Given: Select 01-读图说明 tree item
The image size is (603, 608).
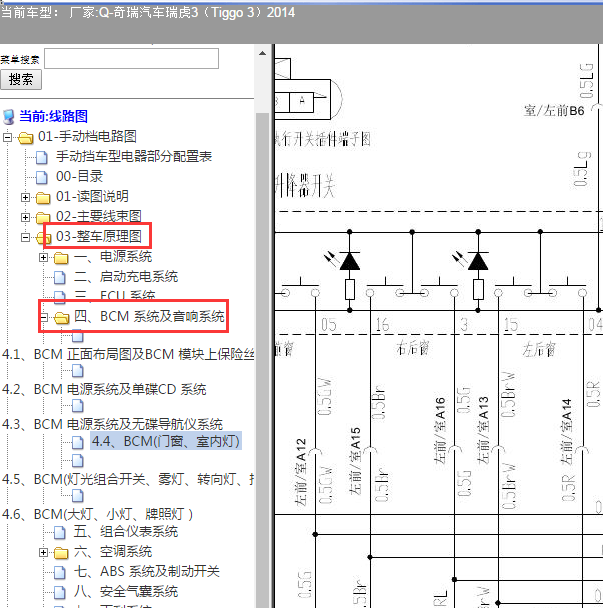Looking at the screenshot, I should point(92,196).
